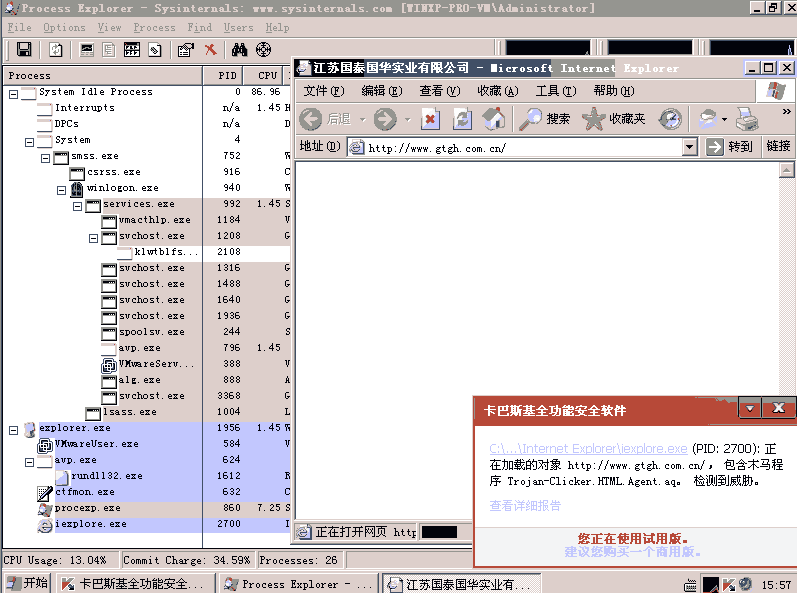
Task: Open the File menu in Process Explorer
Action: (x=19, y=27)
